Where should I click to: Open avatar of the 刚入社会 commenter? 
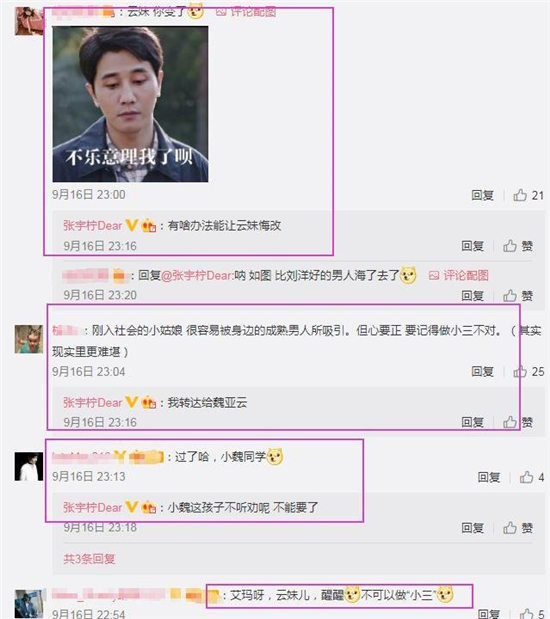coord(29,339)
